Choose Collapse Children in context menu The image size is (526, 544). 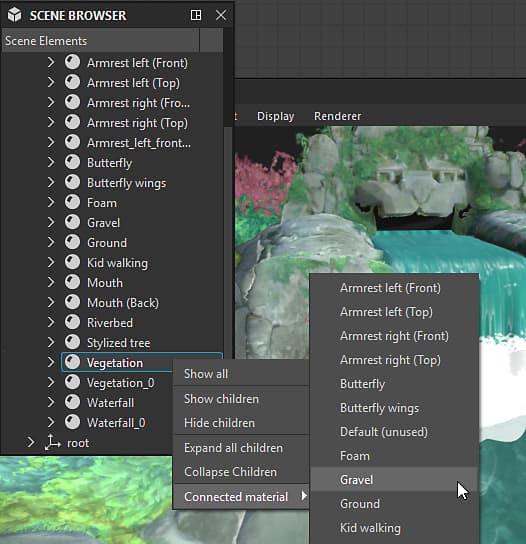(x=241, y=472)
